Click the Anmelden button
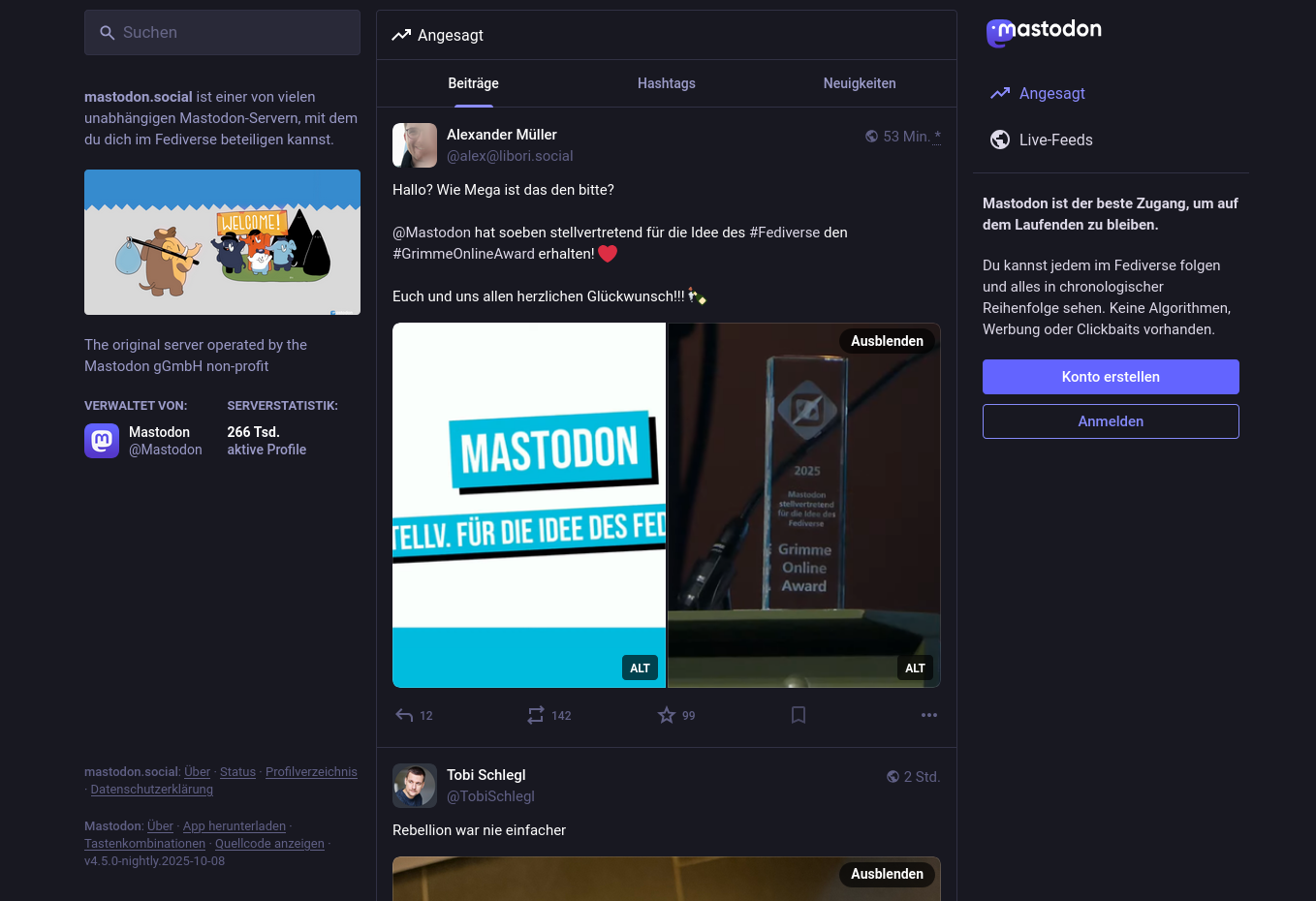This screenshot has width=1316, height=901. point(1111,421)
